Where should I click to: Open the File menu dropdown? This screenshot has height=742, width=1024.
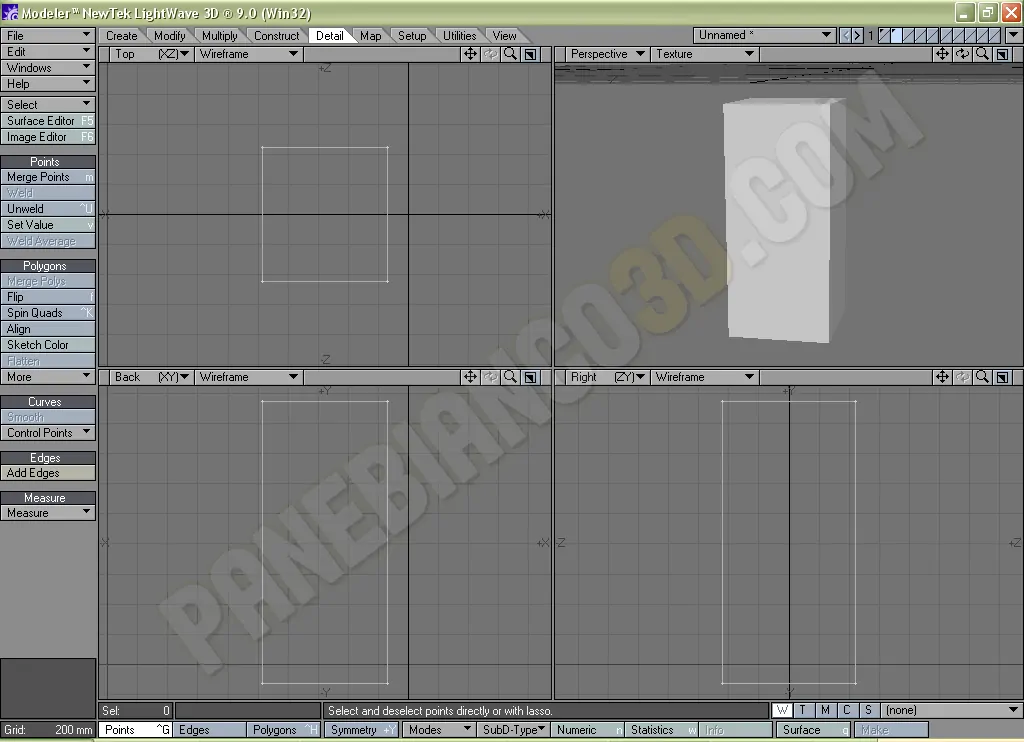pos(48,35)
